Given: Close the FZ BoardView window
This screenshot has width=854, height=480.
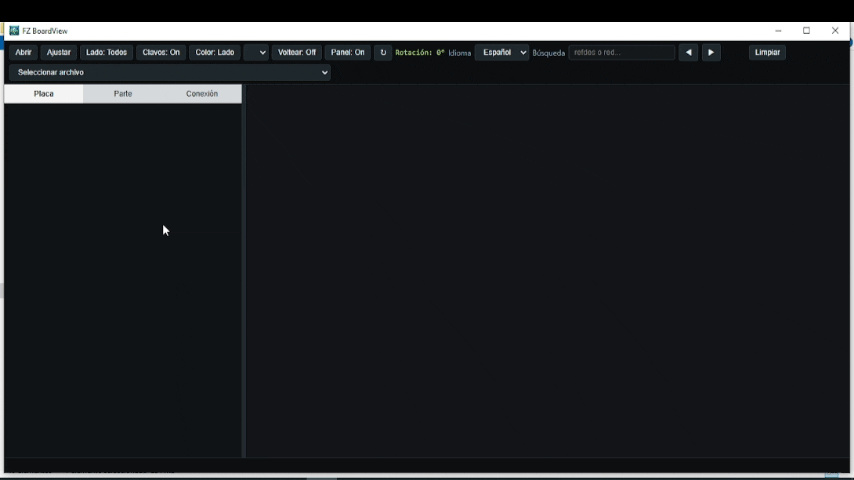Looking at the screenshot, I should (x=835, y=31).
